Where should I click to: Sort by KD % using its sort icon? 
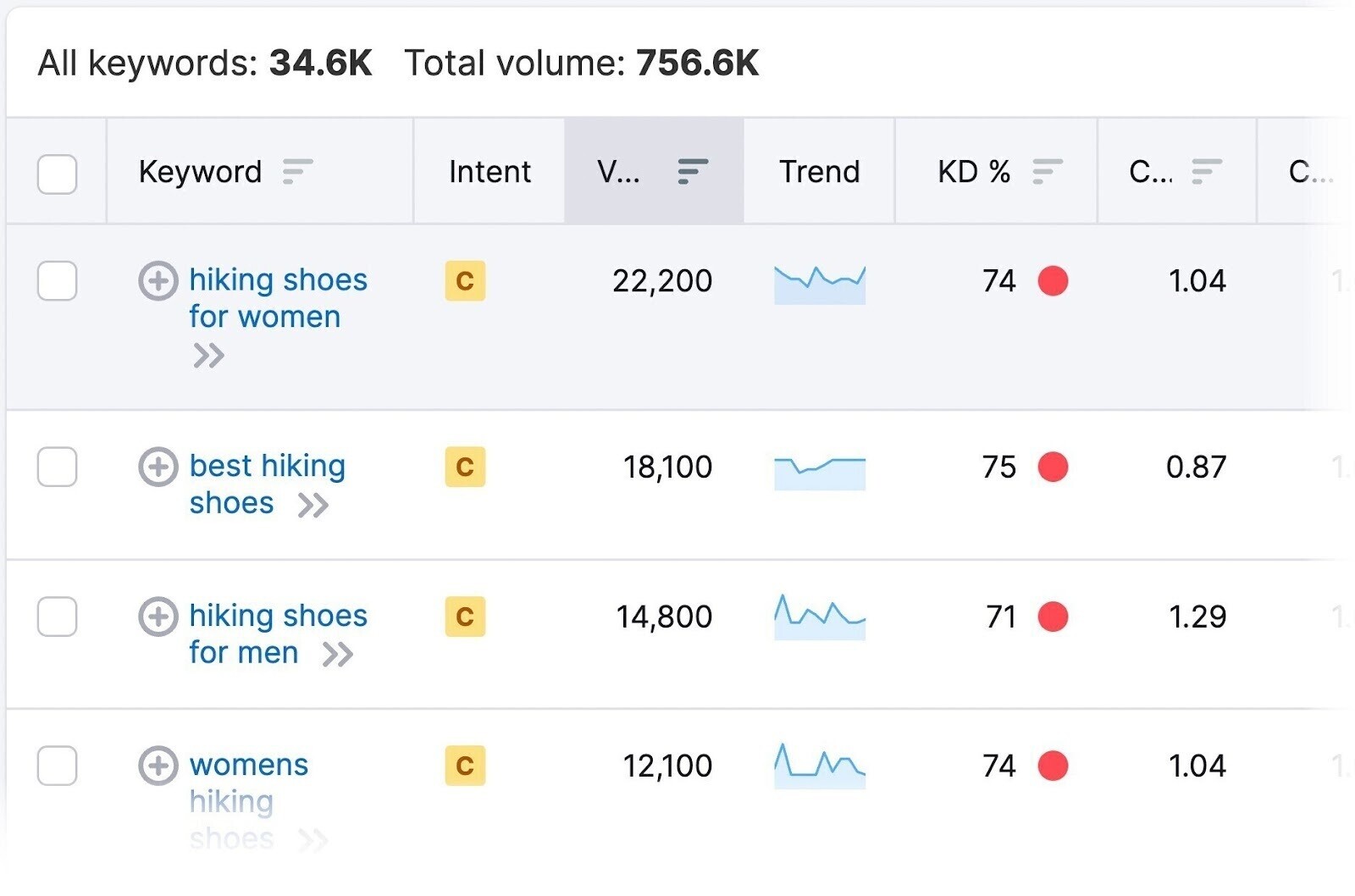1047,172
